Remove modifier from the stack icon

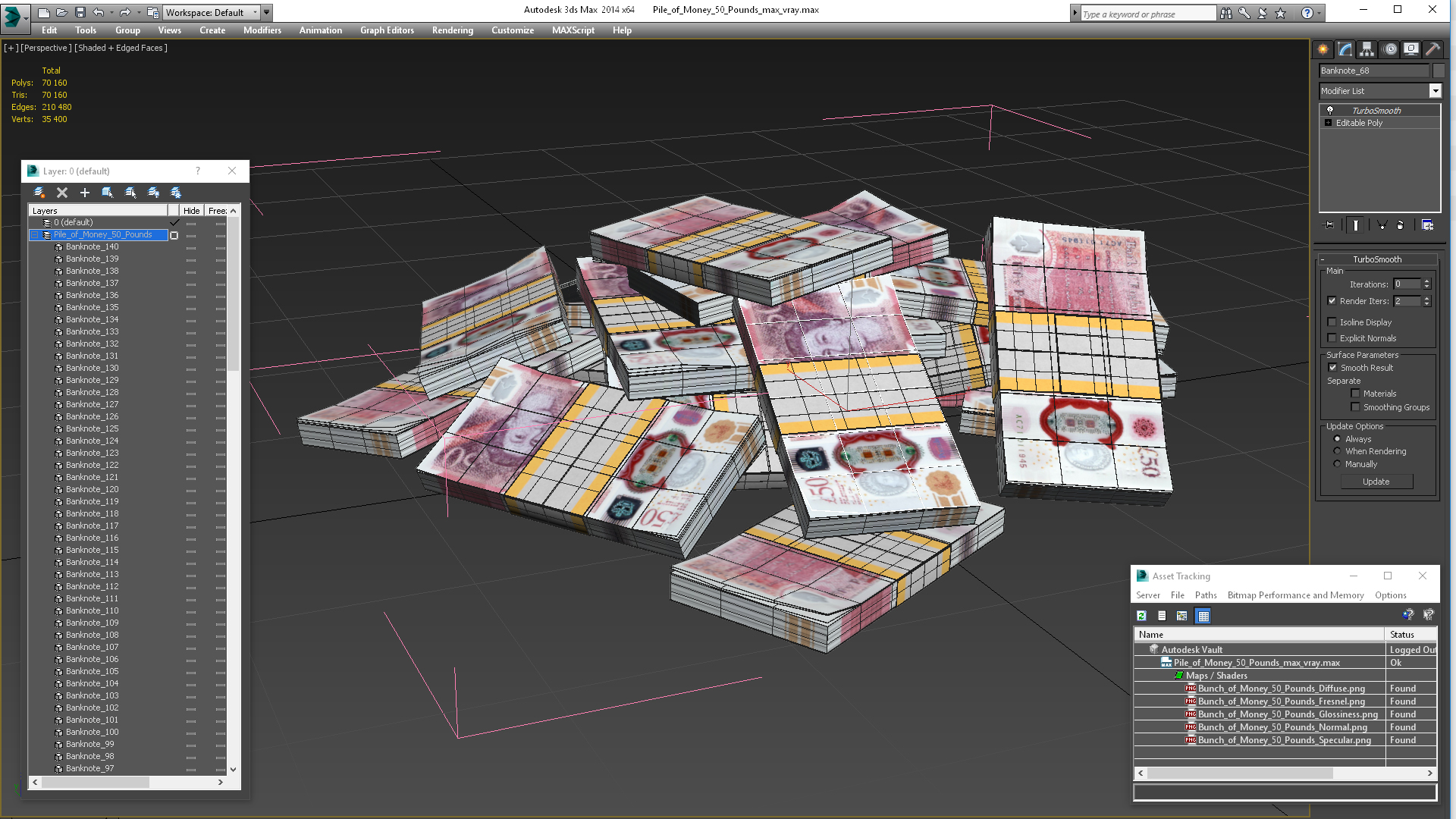coord(1401,225)
